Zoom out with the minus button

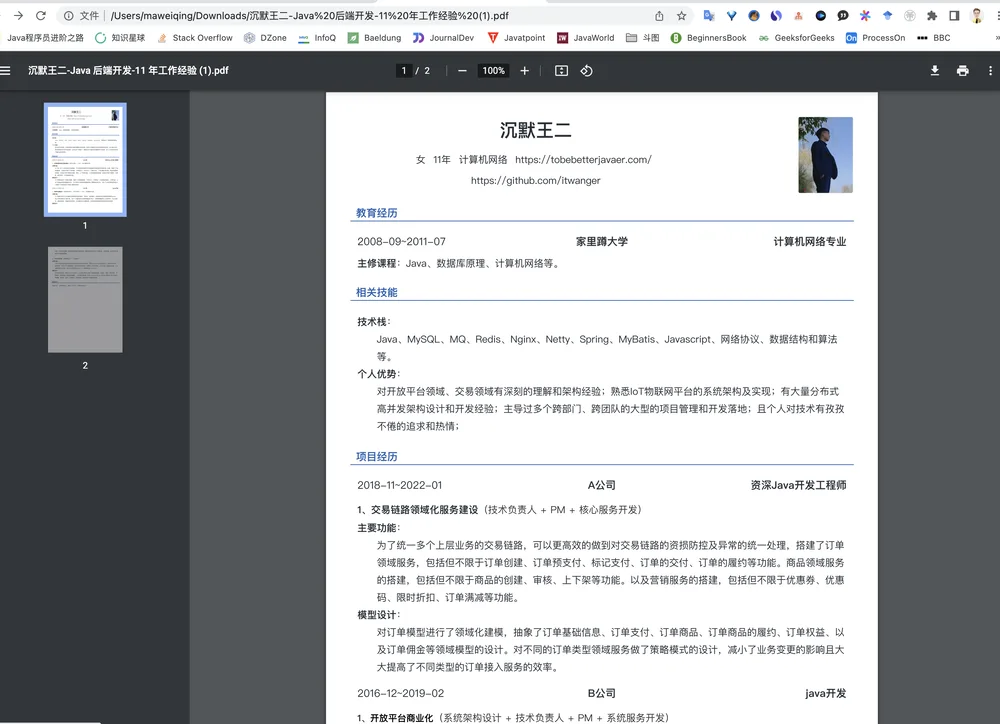point(462,71)
